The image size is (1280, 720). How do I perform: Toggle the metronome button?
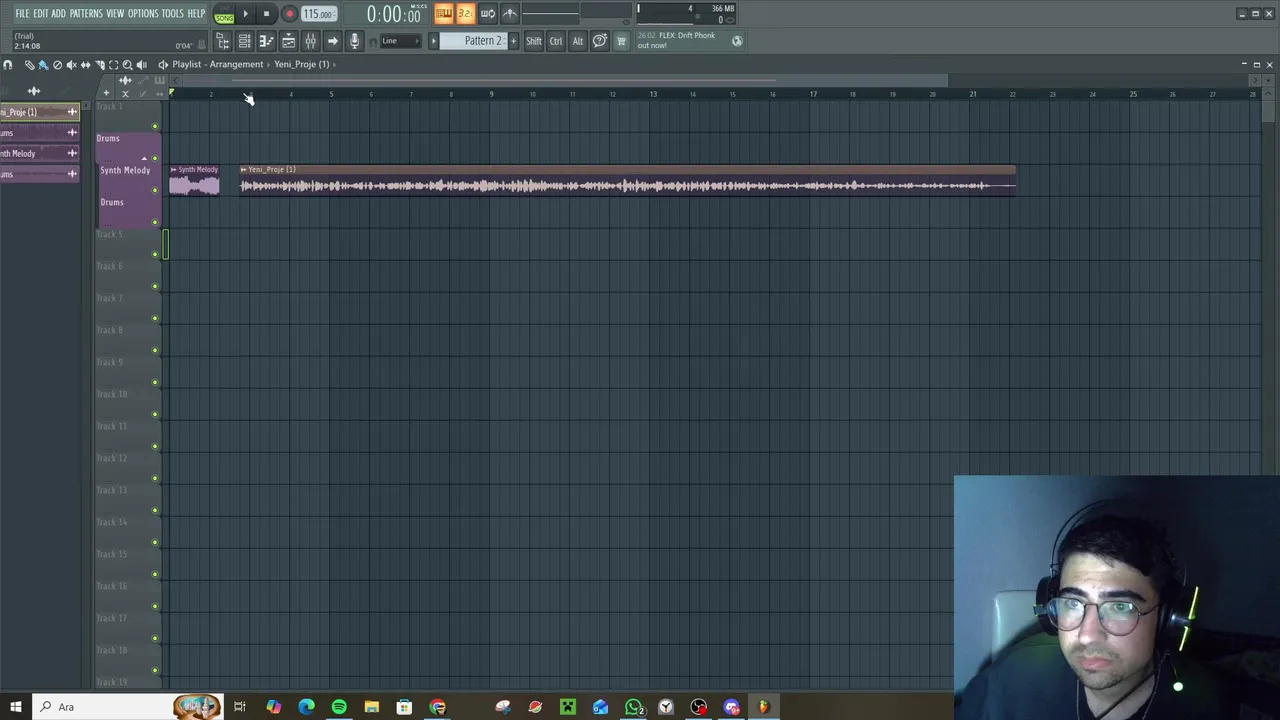pyautogui.click(x=509, y=13)
